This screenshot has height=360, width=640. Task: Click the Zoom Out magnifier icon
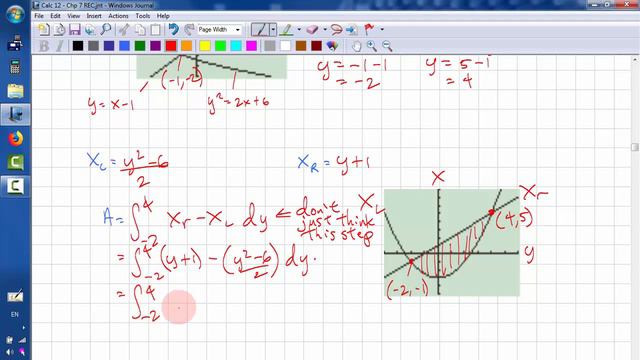coord(387,46)
